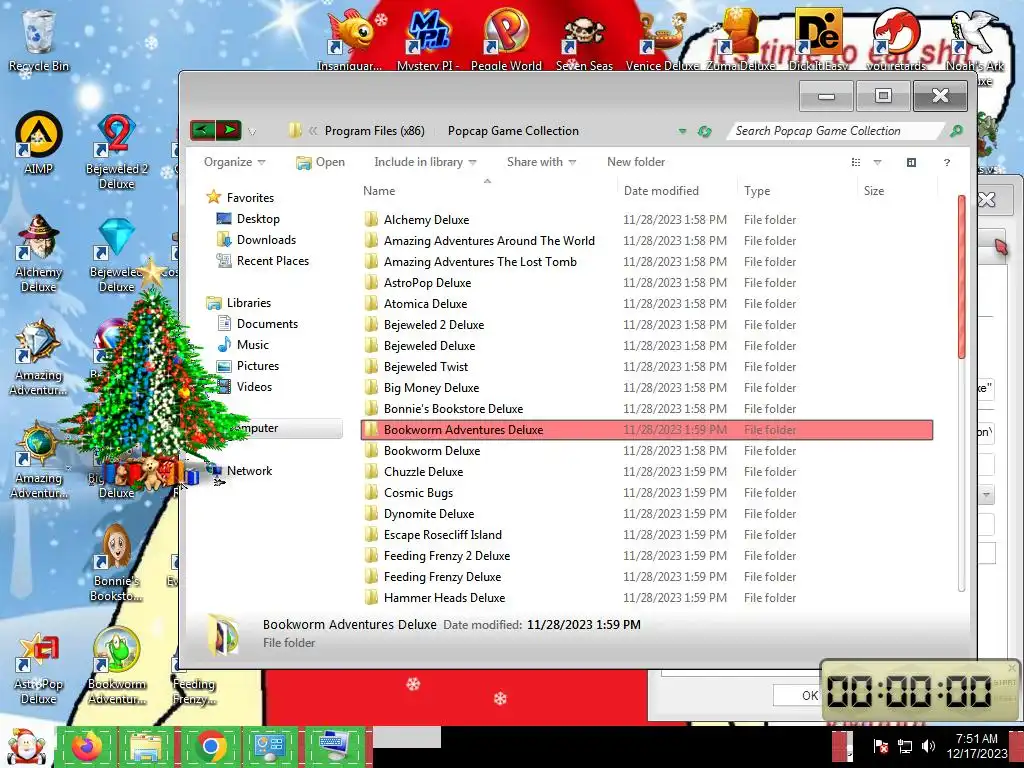Click the Search Popcap Game Collection field

837,131
